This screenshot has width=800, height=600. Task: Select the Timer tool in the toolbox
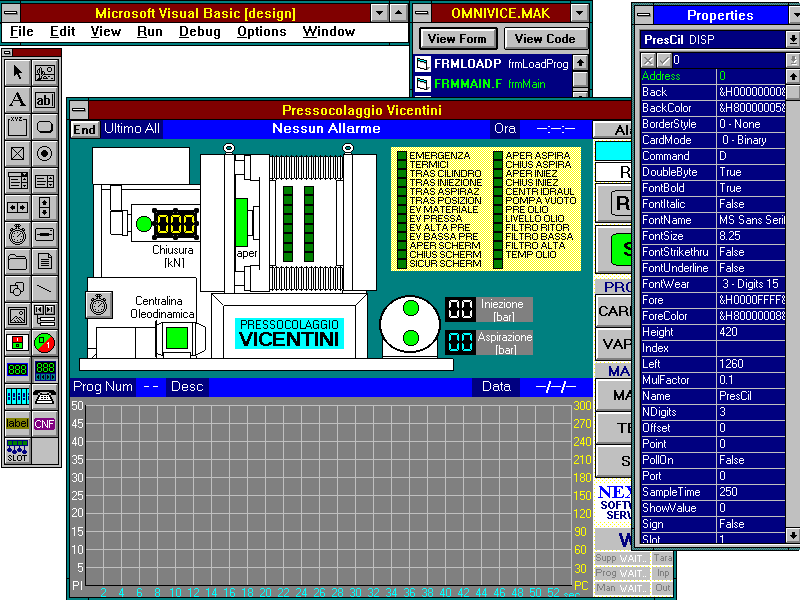point(17,235)
